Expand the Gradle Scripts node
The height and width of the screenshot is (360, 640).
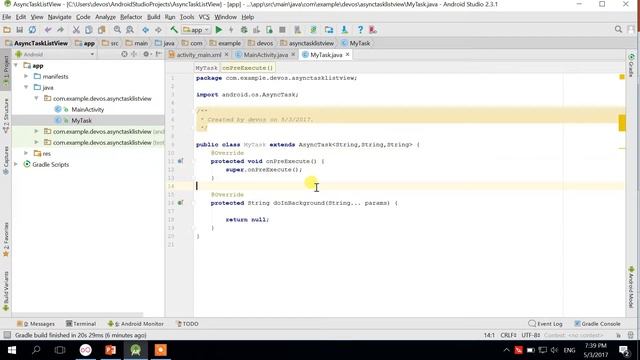click(16, 164)
